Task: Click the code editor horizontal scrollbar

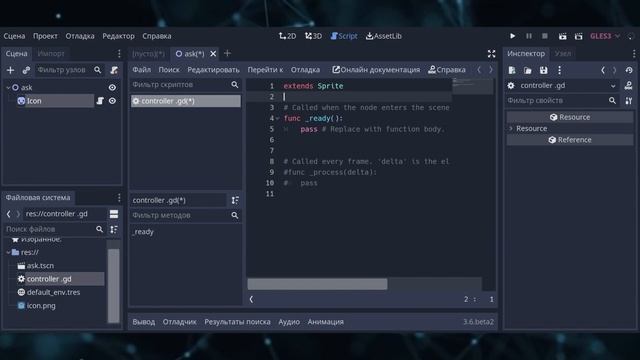Action: (x=318, y=284)
